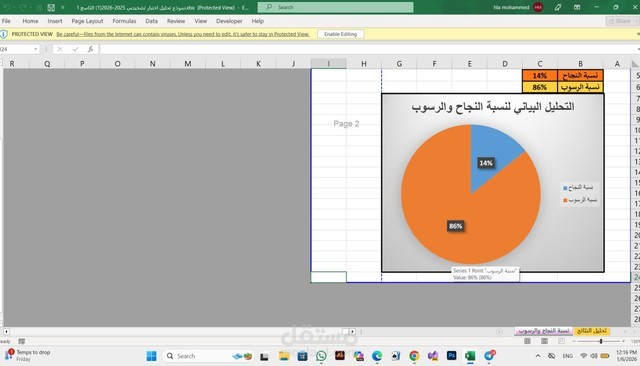Open the Data tab

[151, 21]
